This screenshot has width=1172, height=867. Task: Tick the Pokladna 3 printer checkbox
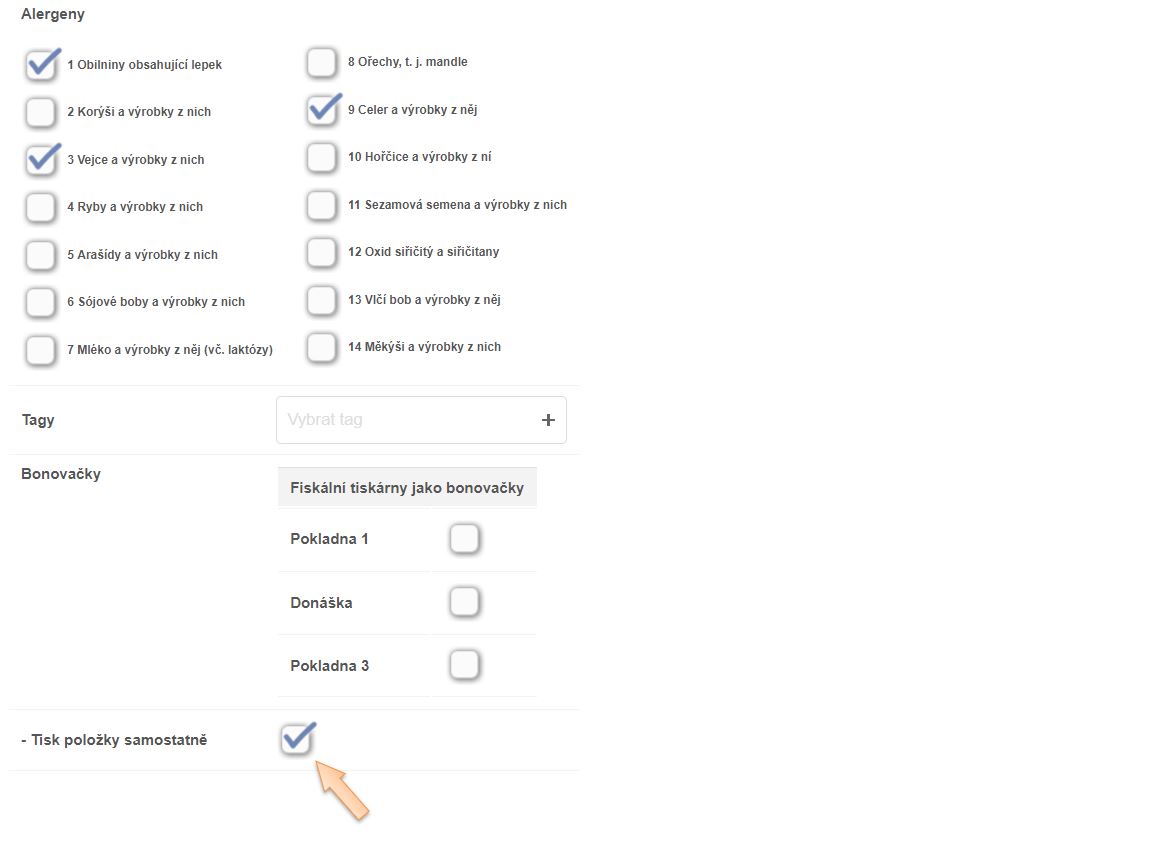[x=464, y=666]
